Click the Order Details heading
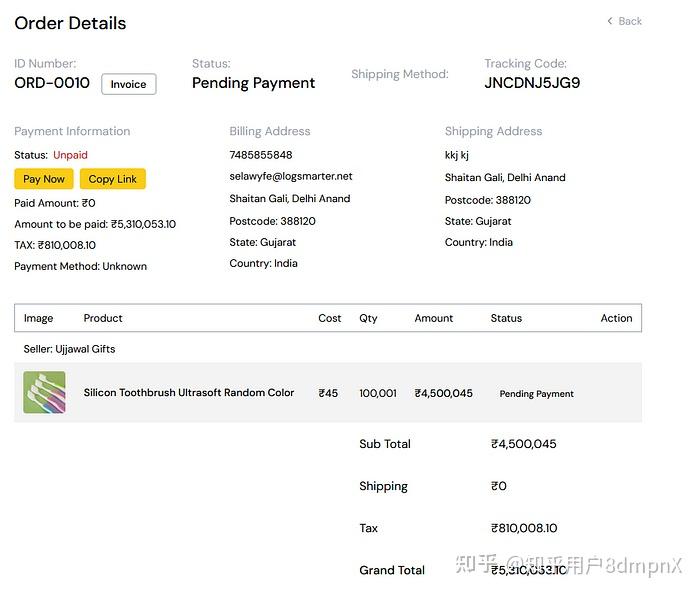 click(70, 23)
